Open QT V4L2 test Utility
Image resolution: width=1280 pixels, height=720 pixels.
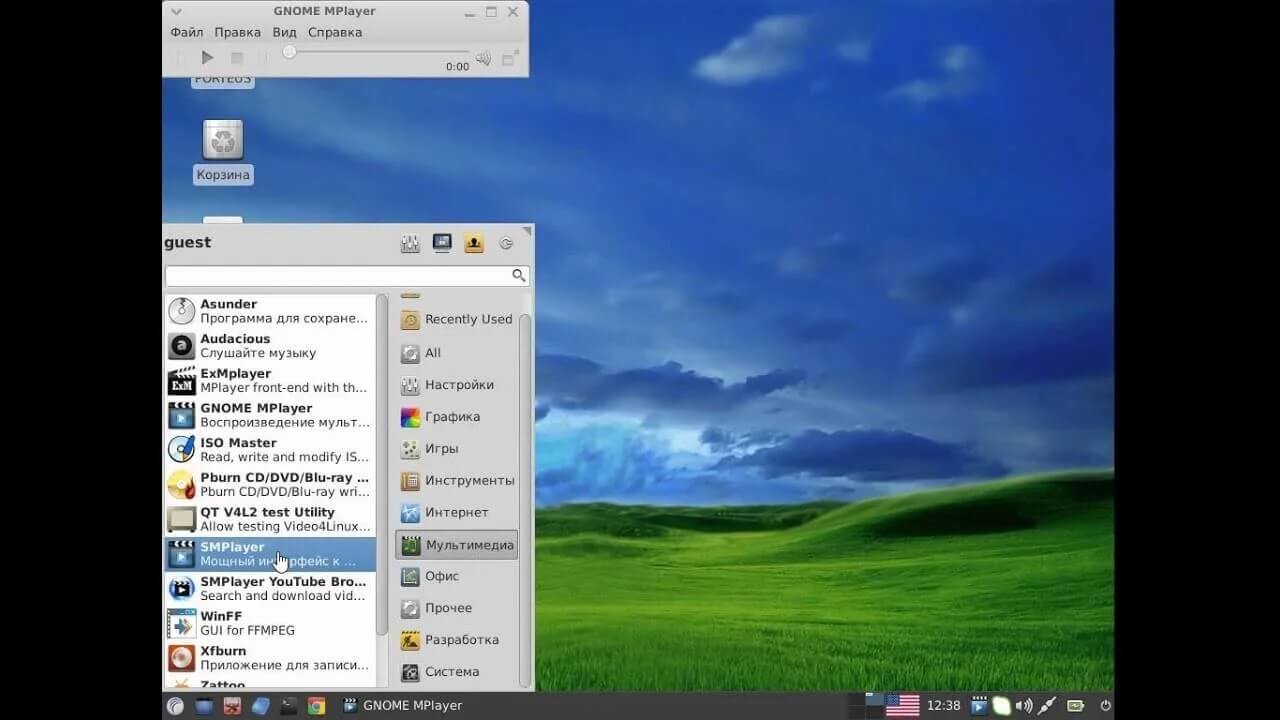(x=270, y=519)
